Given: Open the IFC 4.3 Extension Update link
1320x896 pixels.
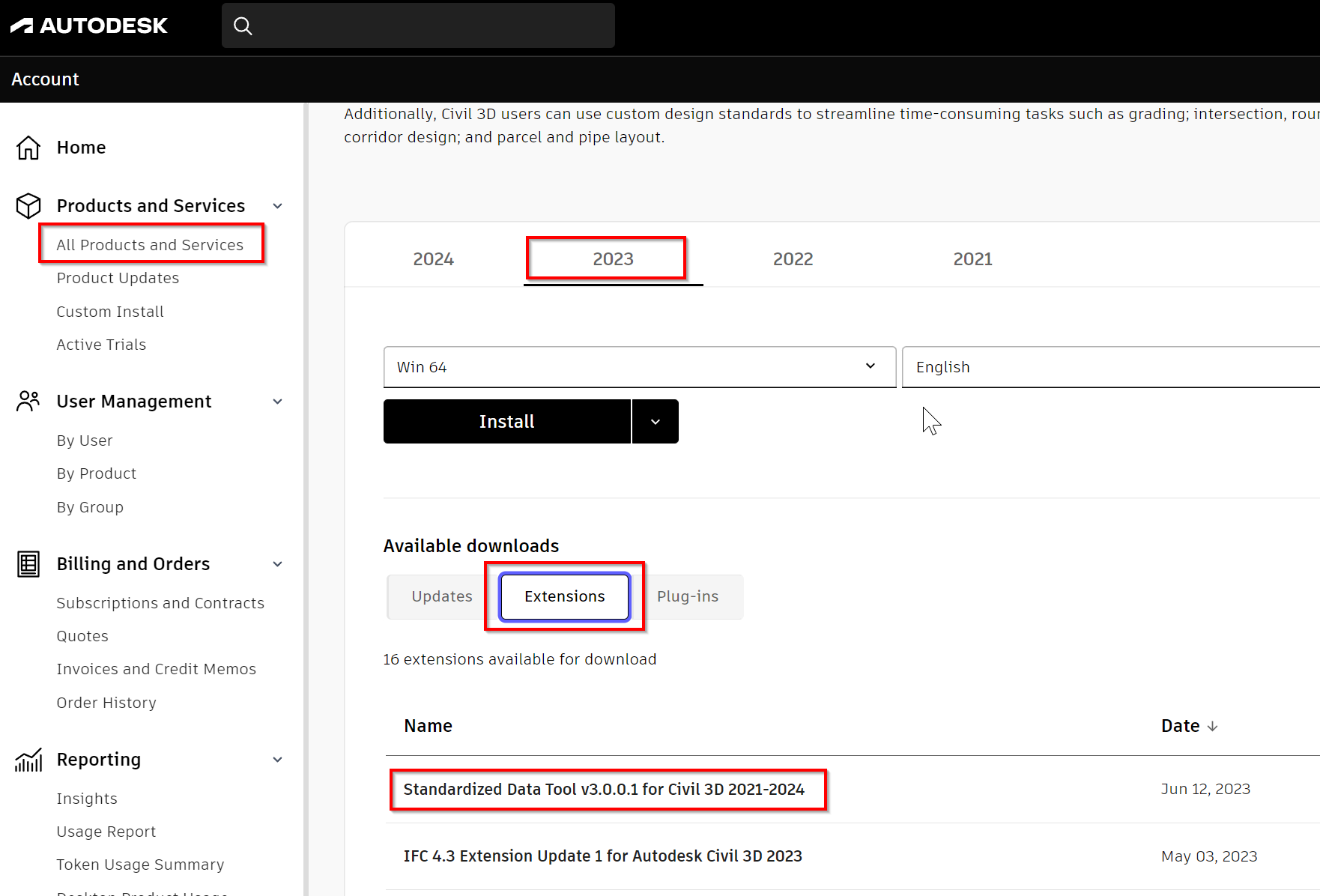Looking at the screenshot, I should [603, 856].
